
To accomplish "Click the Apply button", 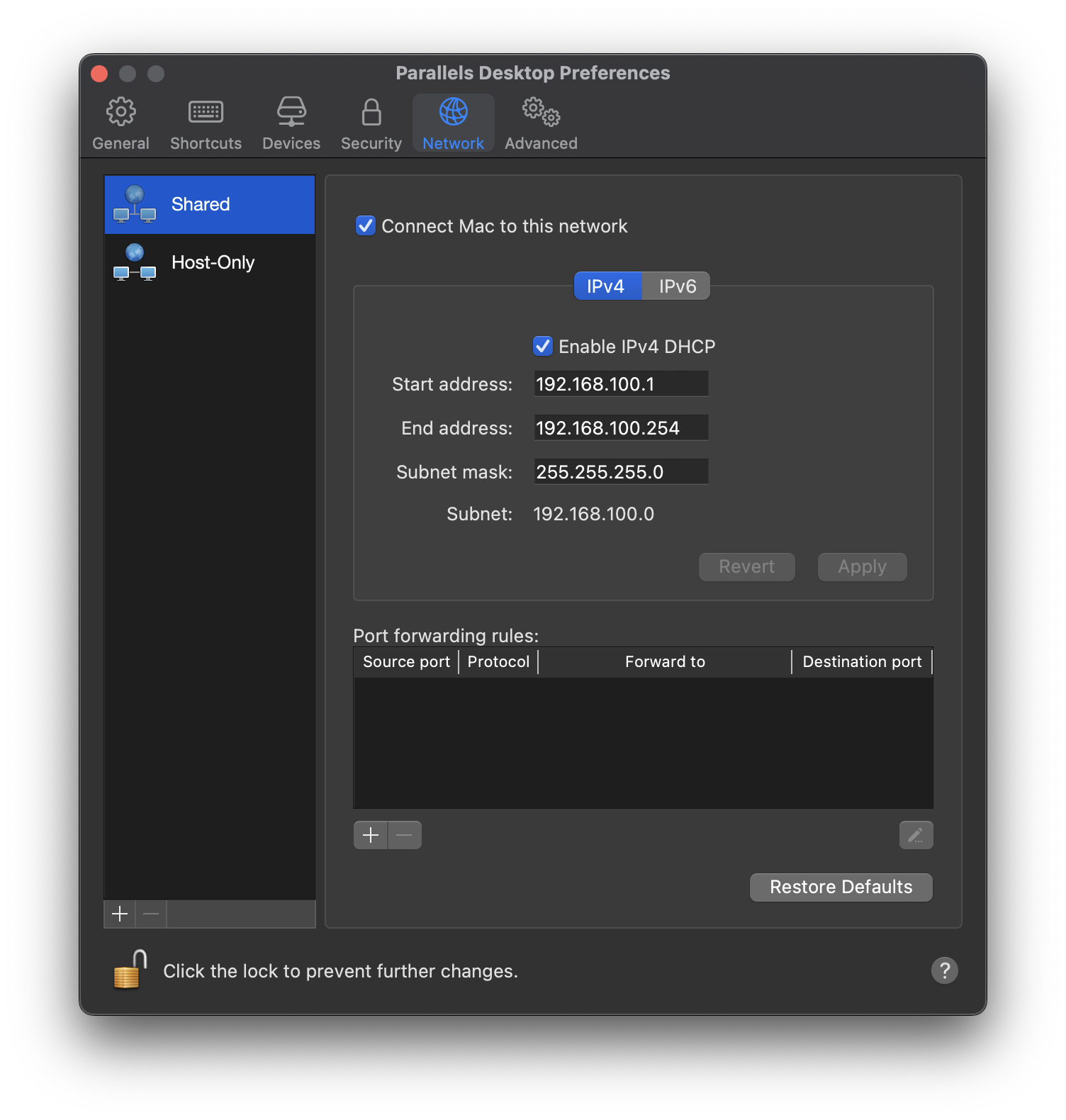I will (x=862, y=567).
